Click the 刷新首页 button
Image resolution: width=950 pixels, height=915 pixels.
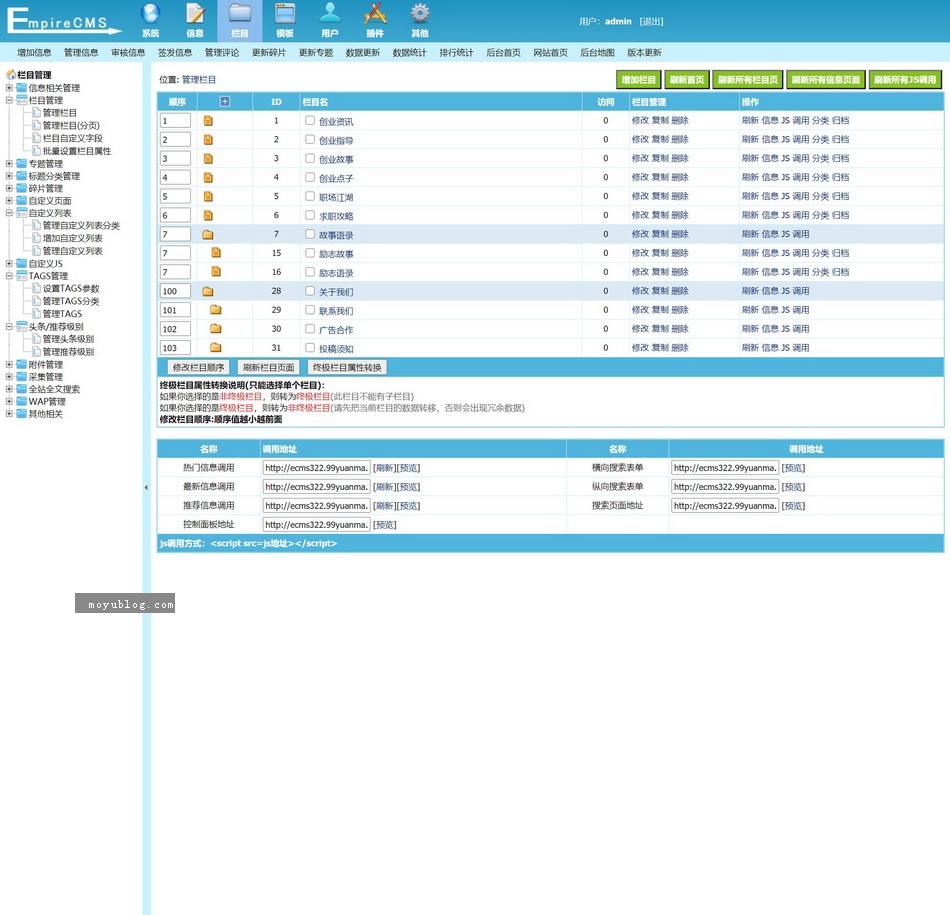coord(687,79)
